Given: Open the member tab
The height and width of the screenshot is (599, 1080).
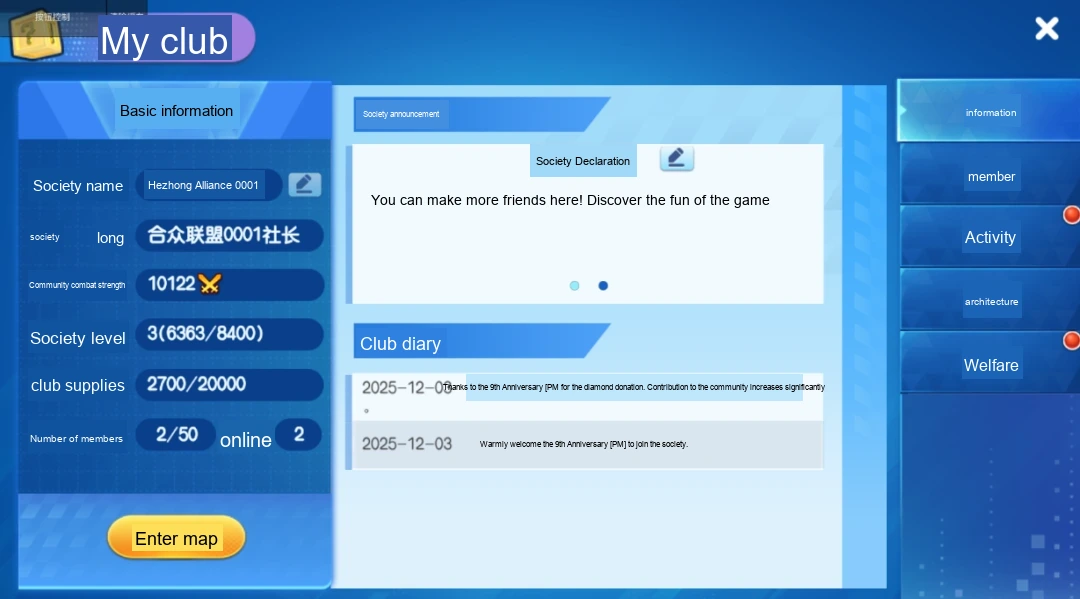Looking at the screenshot, I should pyautogui.click(x=990, y=176).
